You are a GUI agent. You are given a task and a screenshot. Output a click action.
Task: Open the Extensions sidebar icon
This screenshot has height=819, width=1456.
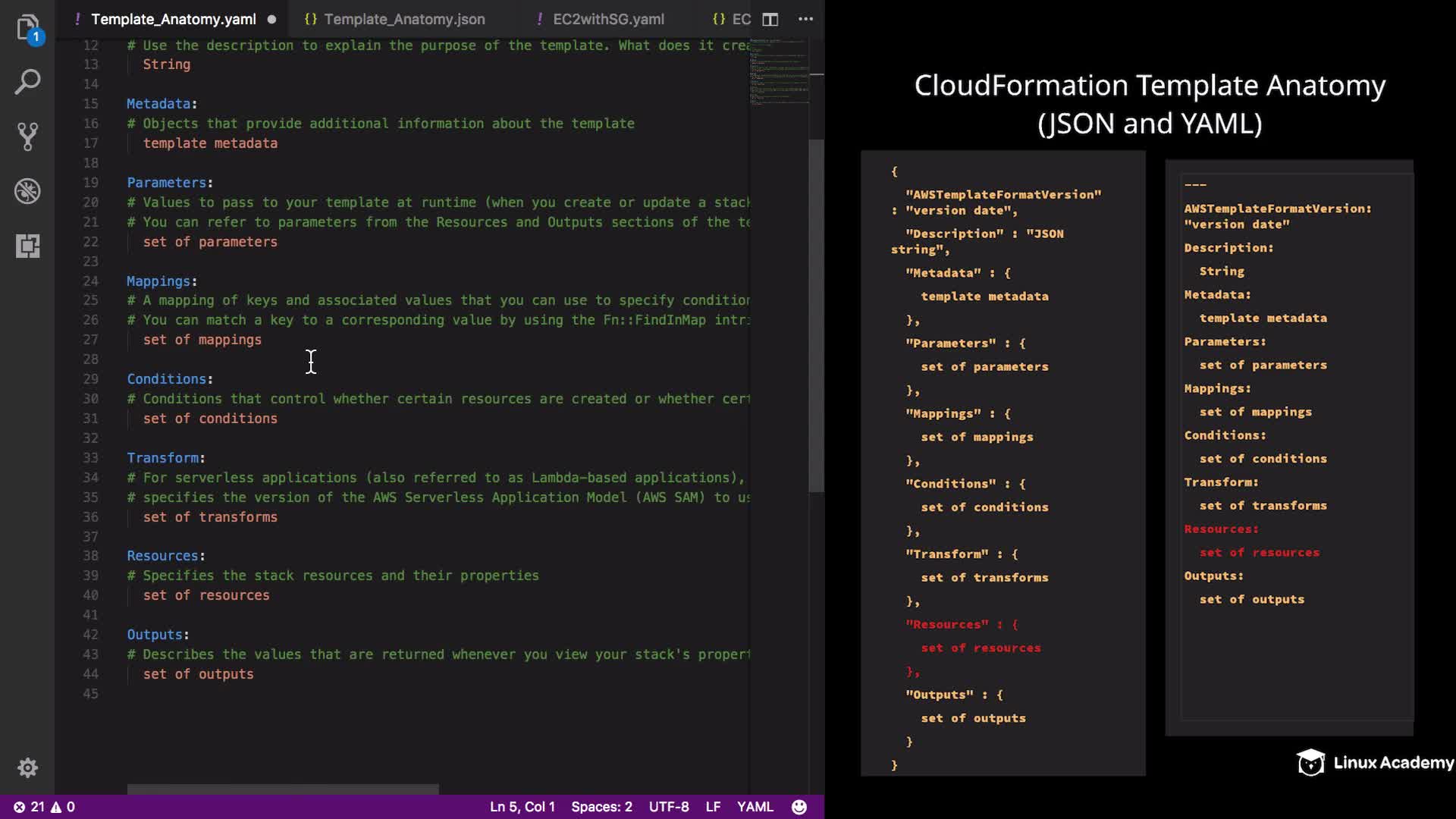tap(27, 246)
